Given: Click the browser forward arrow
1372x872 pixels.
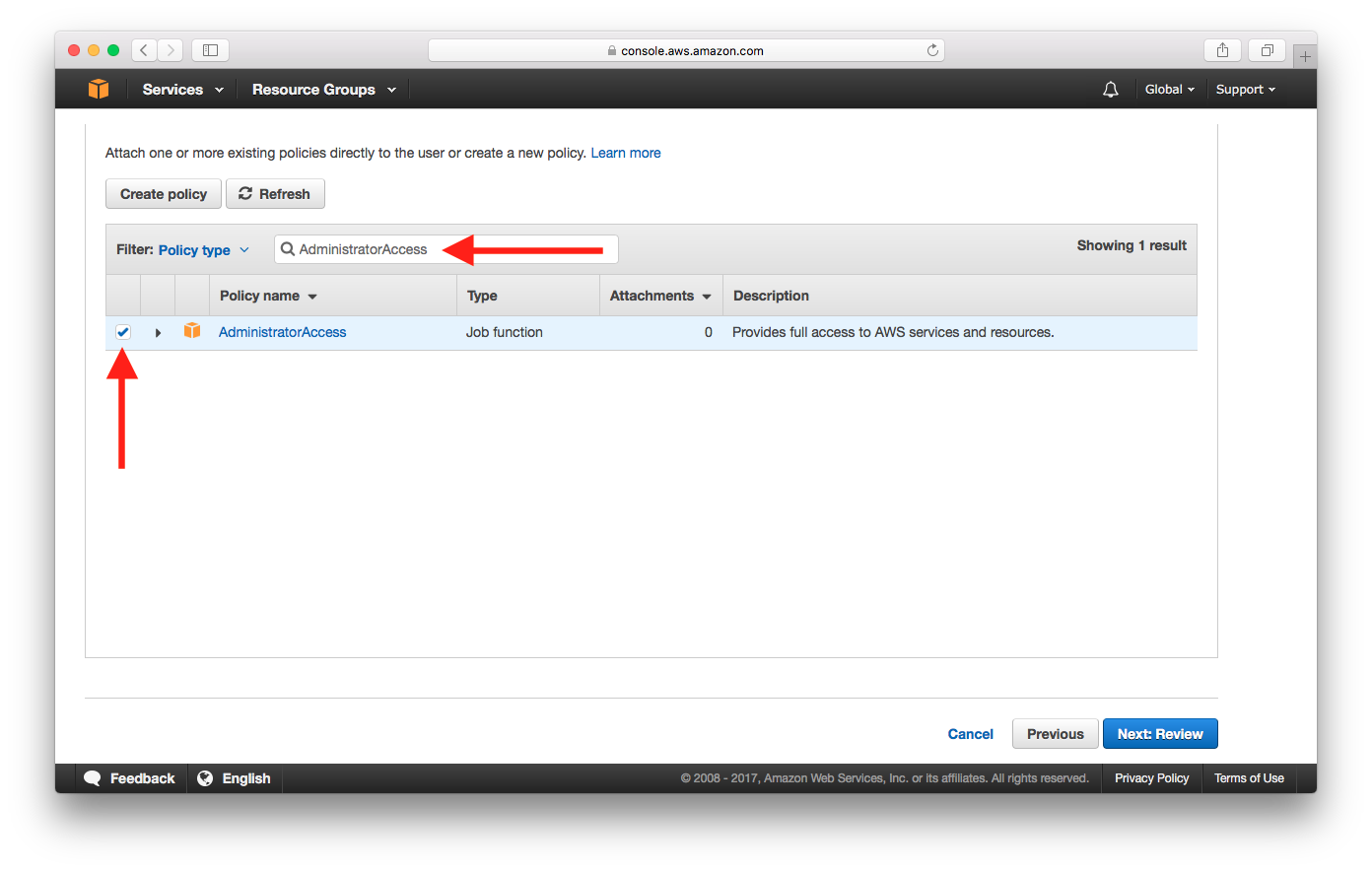Looking at the screenshot, I should pos(171,50).
